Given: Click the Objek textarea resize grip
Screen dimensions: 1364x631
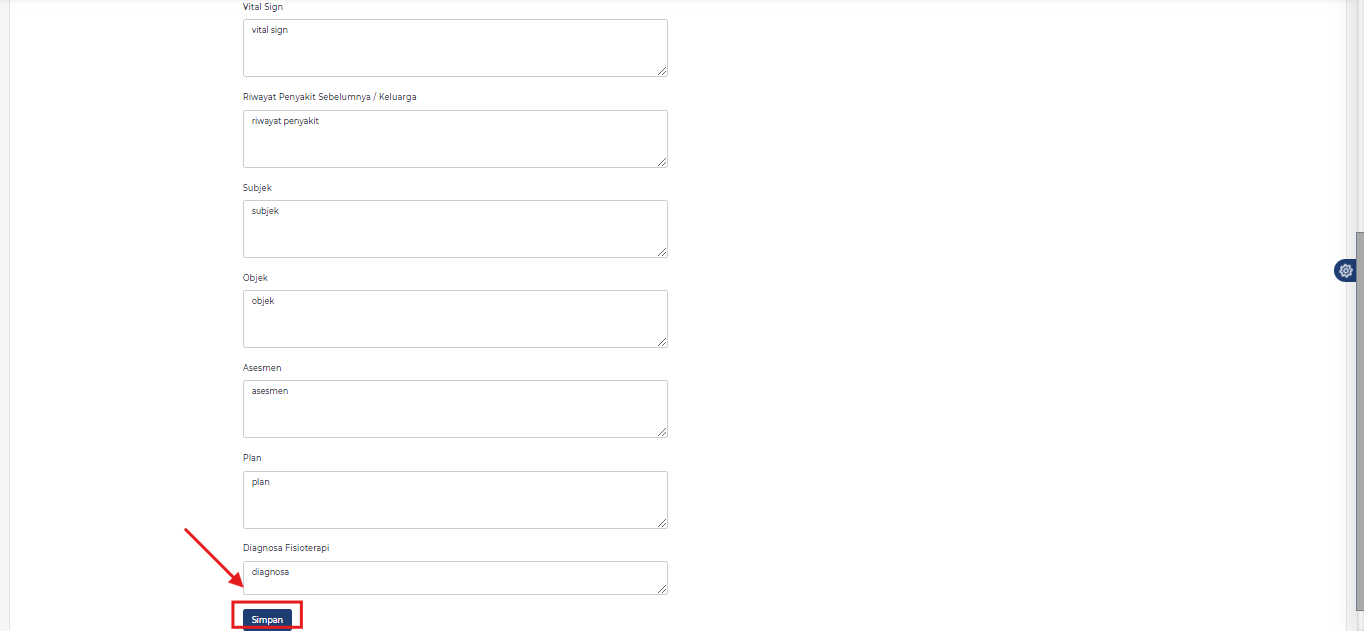Looking at the screenshot, I should pyautogui.click(x=662, y=342).
